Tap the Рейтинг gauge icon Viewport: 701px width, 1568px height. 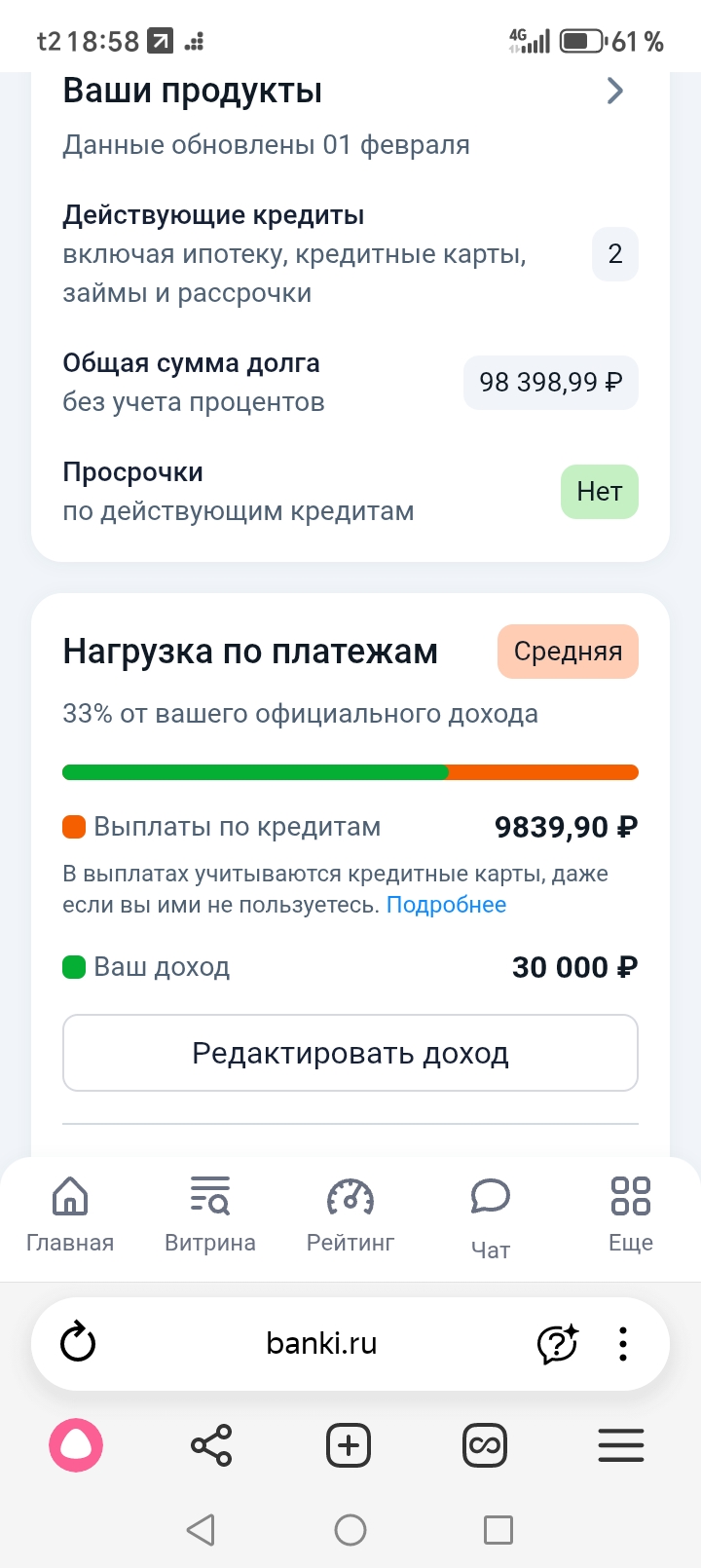point(350,1196)
